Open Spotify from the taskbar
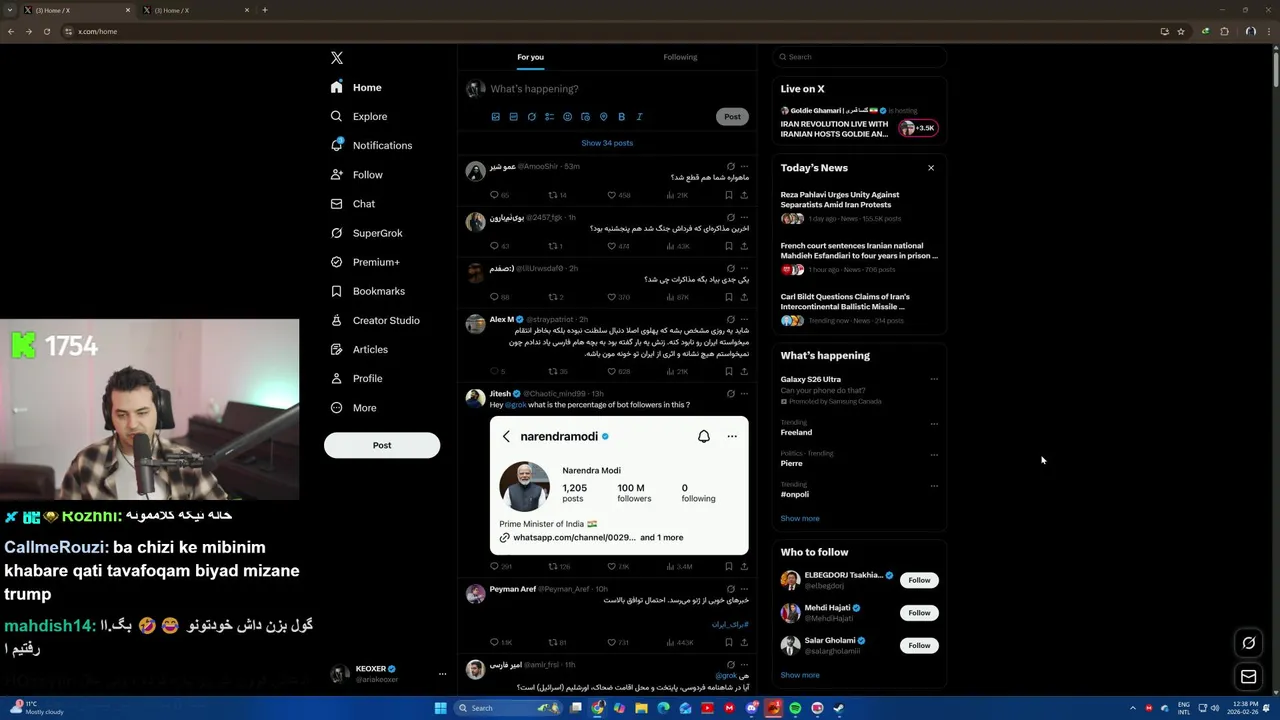The image size is (1280, 720). [x=795, y=708]
